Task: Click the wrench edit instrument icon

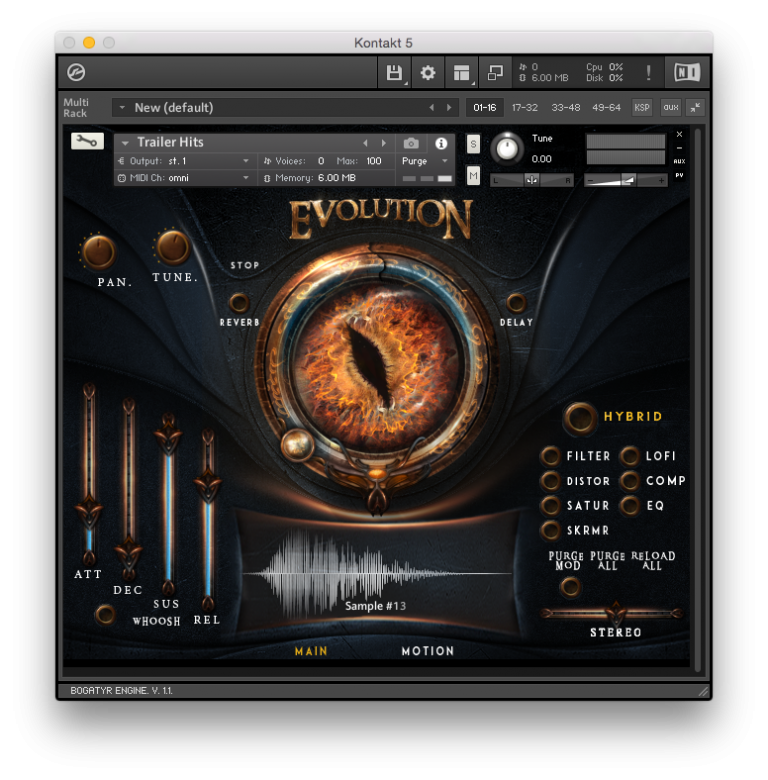Action: point(87,142)
